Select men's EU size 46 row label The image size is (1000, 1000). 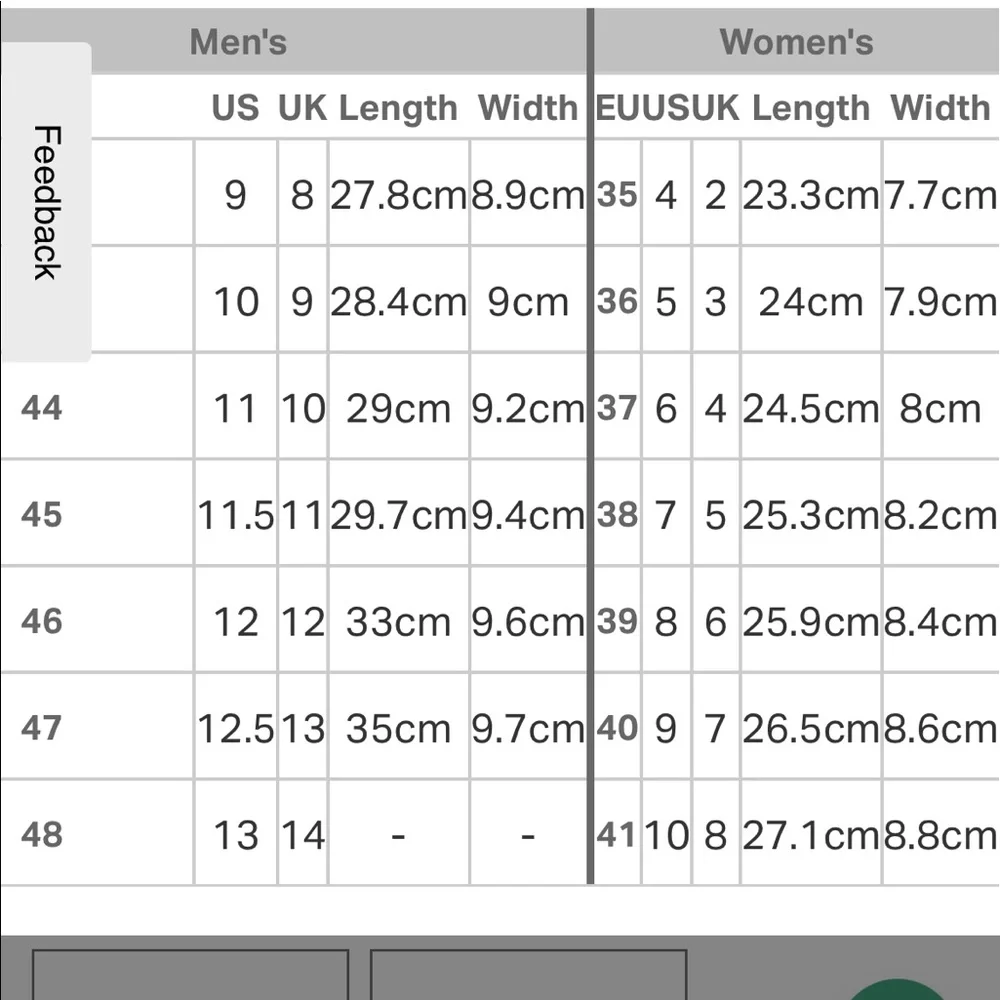pos(41,621)
